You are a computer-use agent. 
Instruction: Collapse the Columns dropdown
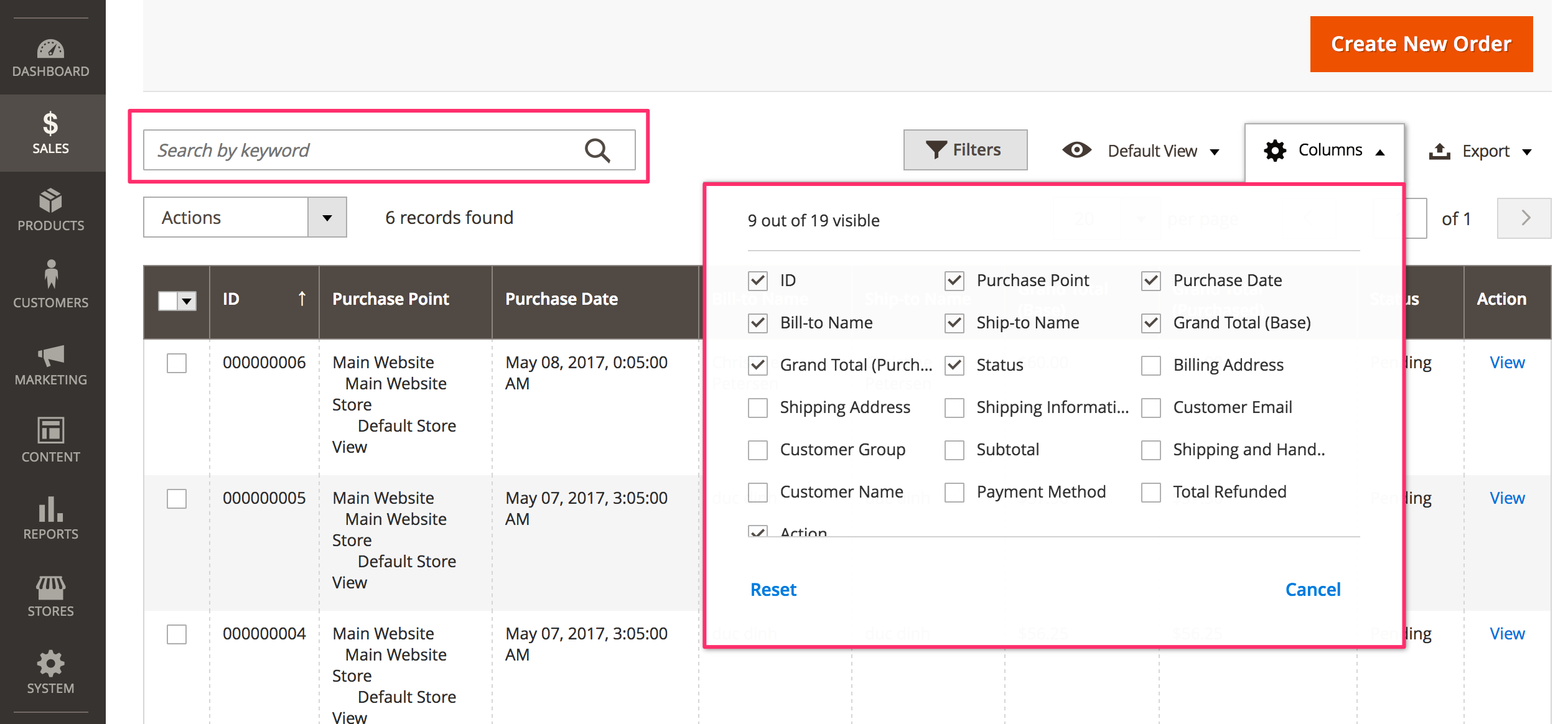point(1324,151)
